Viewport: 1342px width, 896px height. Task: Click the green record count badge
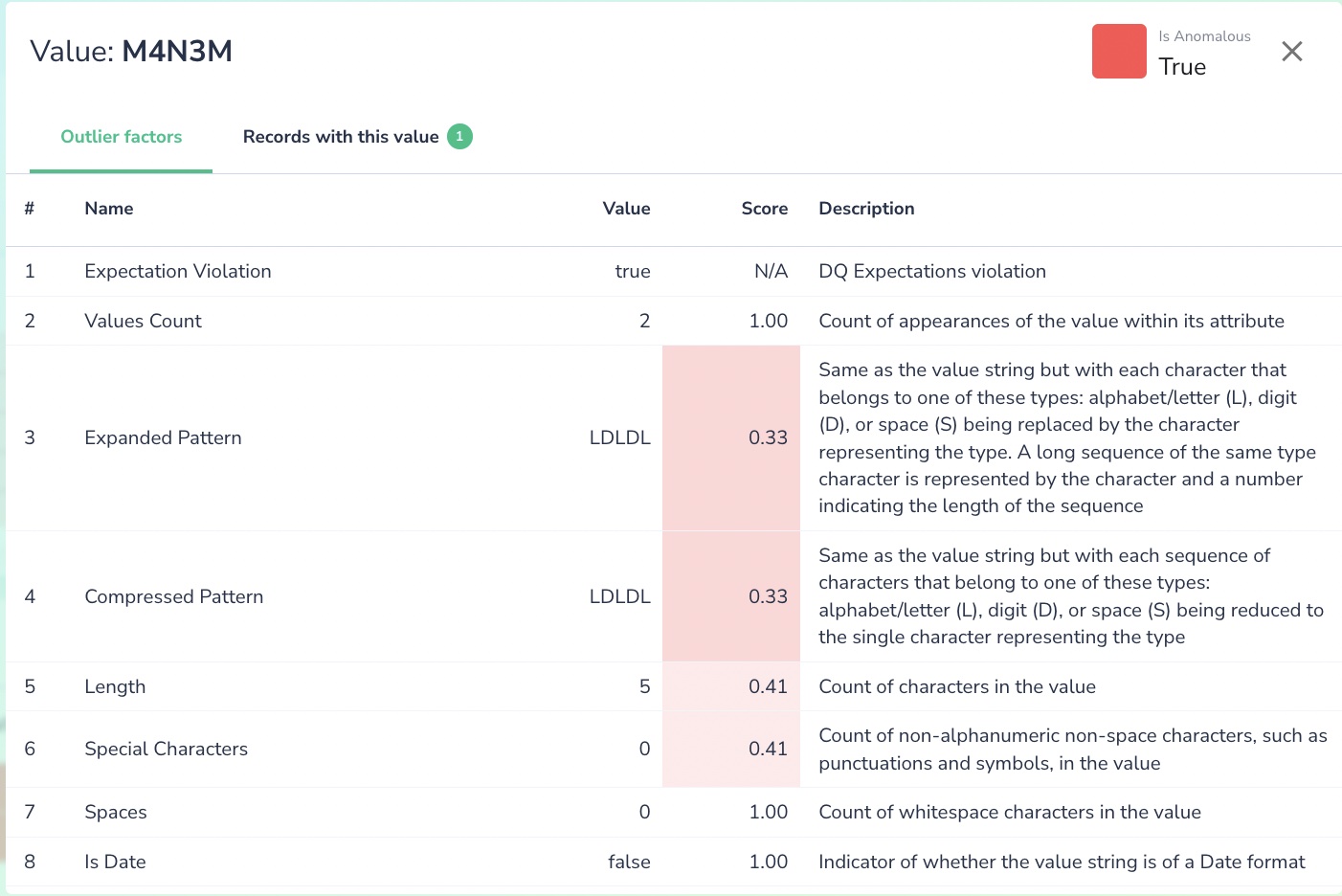[459, 136]
